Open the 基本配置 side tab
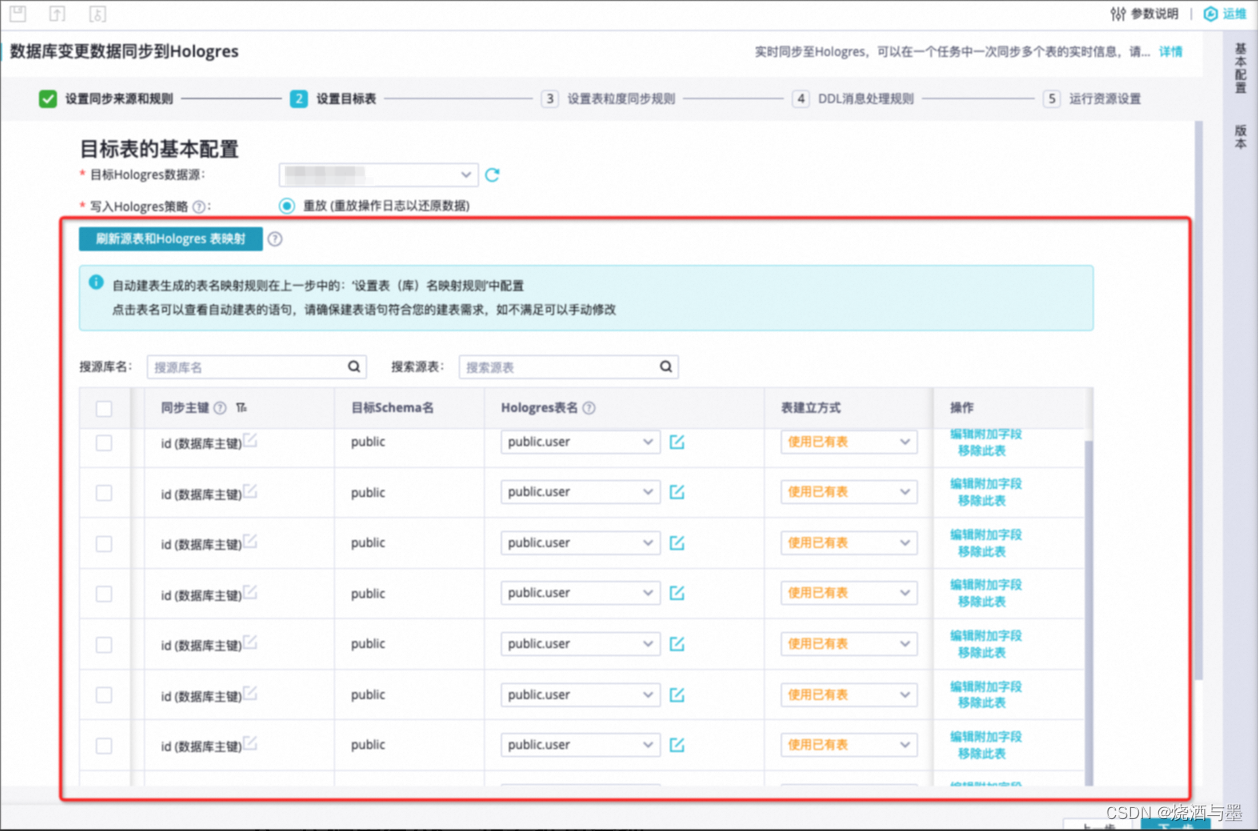1258x831 pixels. point(1241,68)
